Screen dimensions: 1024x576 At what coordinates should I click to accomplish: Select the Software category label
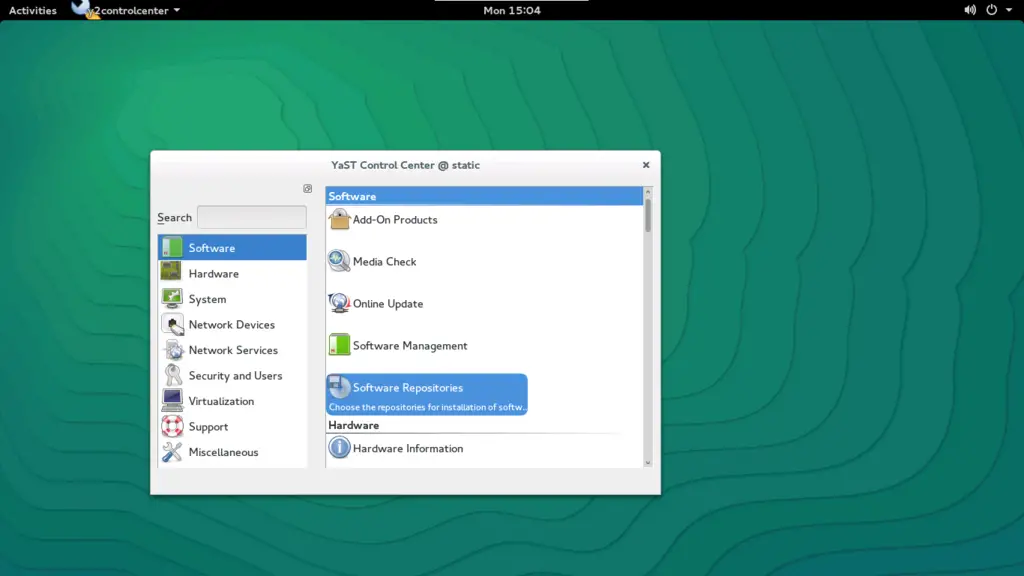(x=212, y=248)
